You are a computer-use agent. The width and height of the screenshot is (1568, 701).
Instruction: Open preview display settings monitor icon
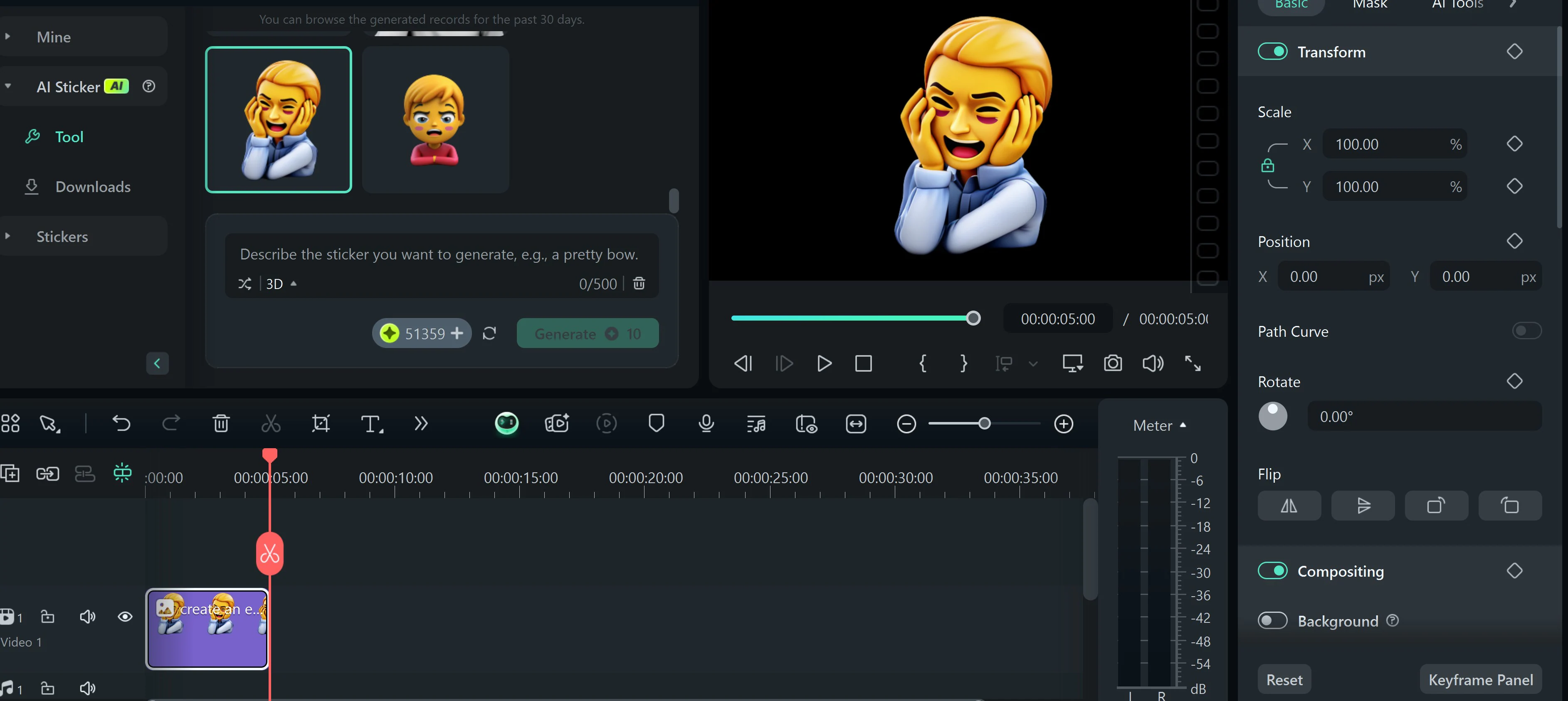point(1072,363)
